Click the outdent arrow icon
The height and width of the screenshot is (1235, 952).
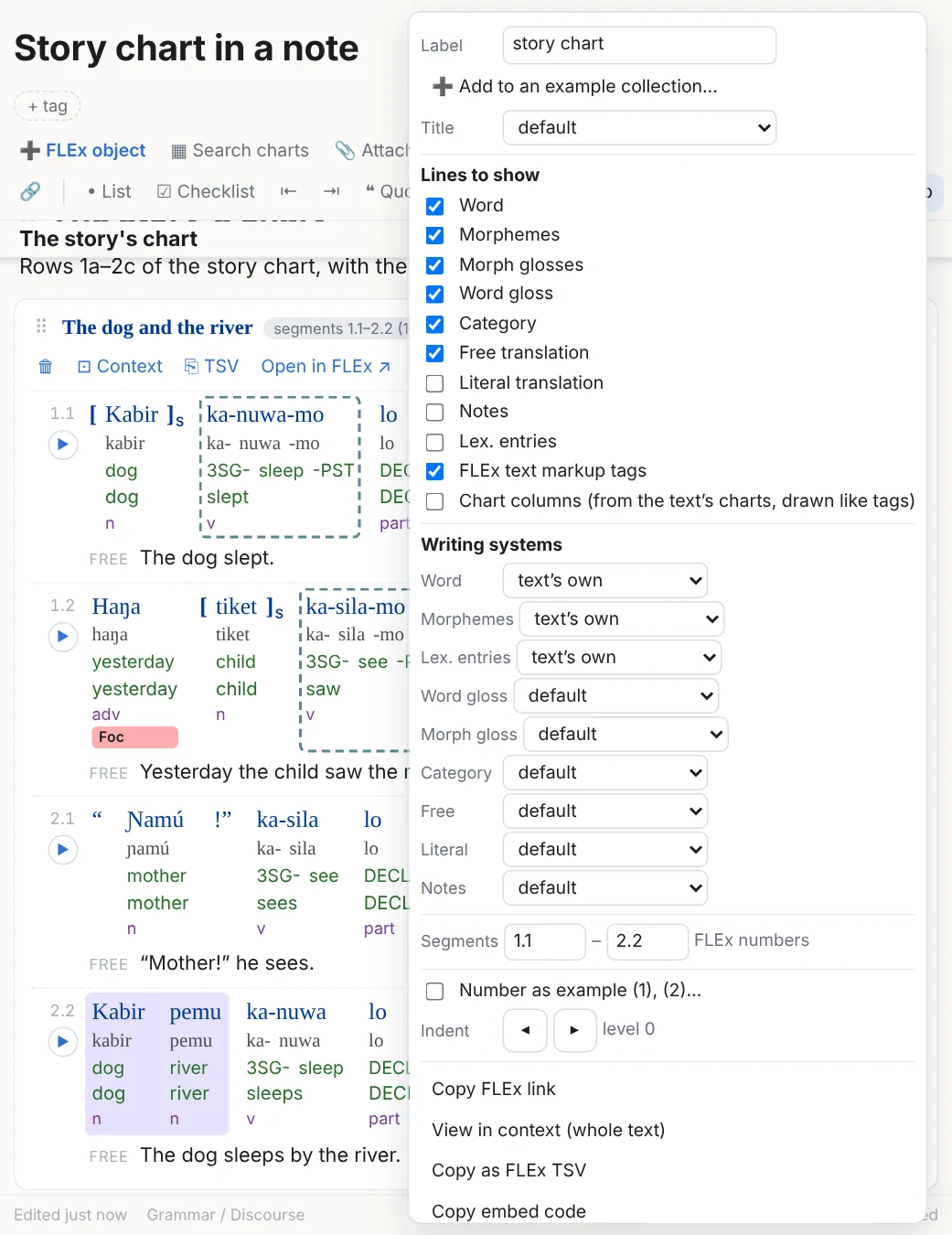[288, 191]
